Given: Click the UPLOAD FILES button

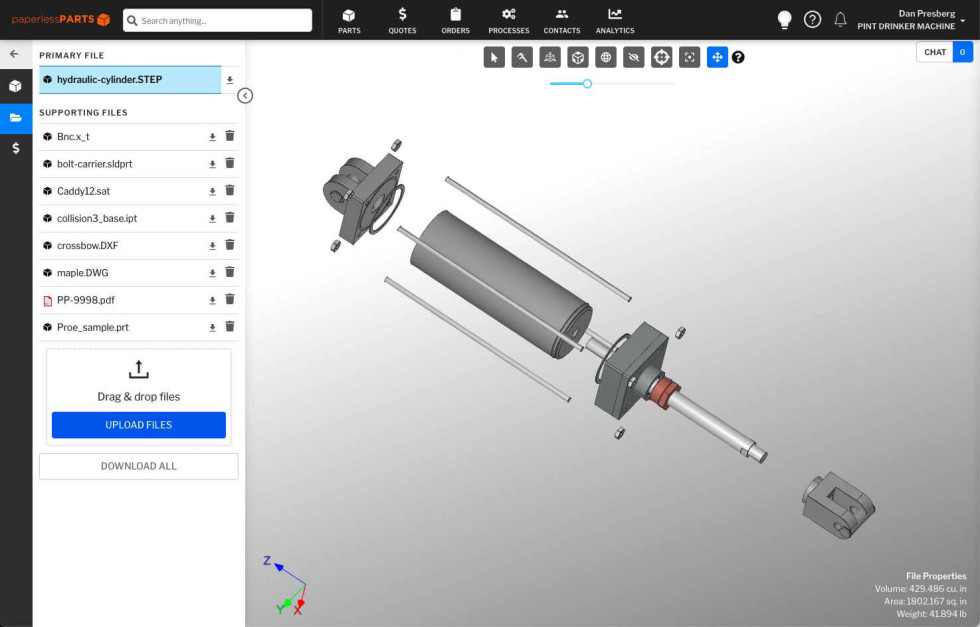Looking at the screenshot, I should 138,425.
